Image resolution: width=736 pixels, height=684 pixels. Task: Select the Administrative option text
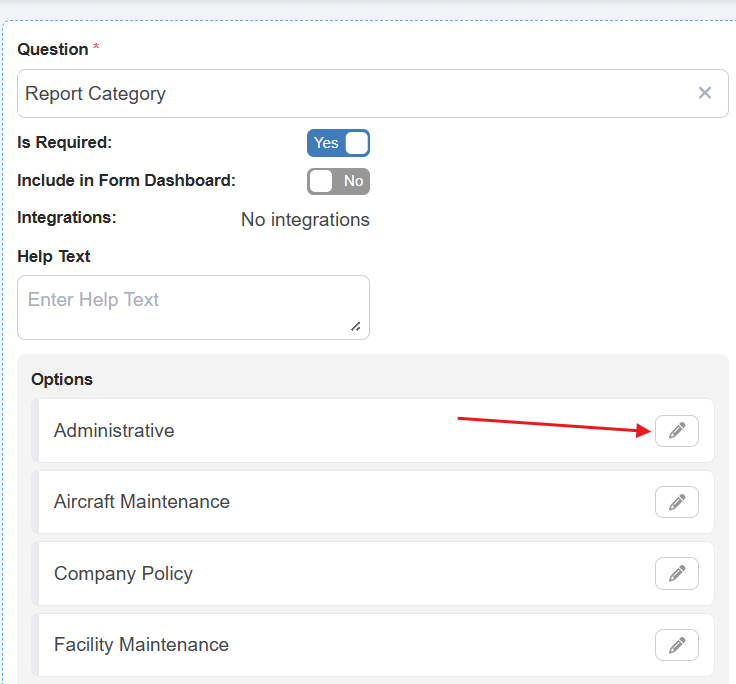(114, 431)
